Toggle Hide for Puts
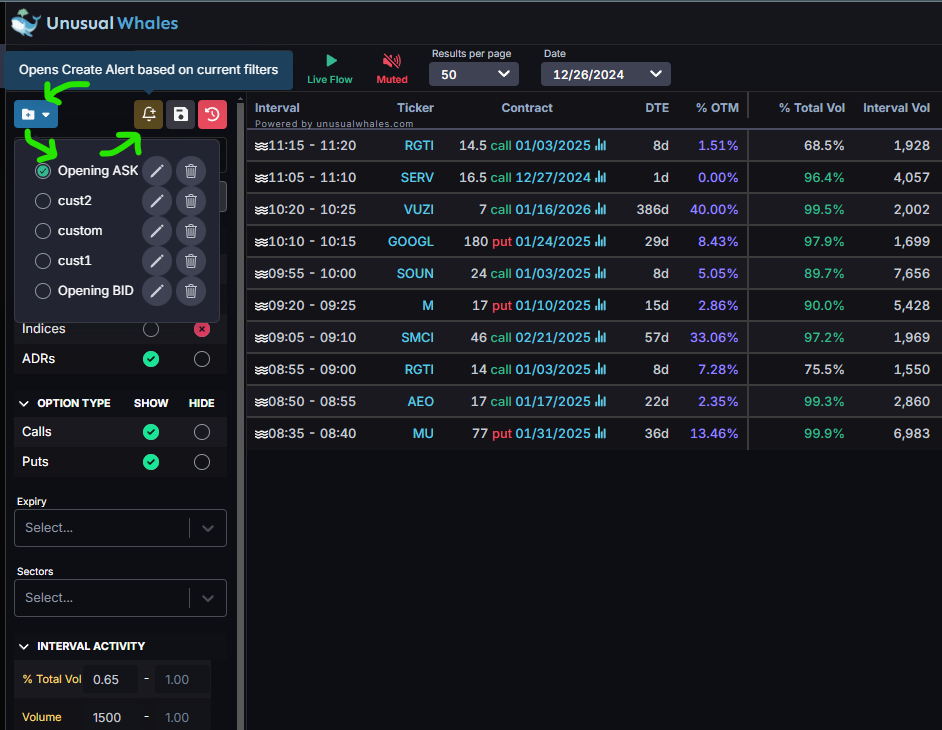The image size is (942, 730). tap(202, 462)
